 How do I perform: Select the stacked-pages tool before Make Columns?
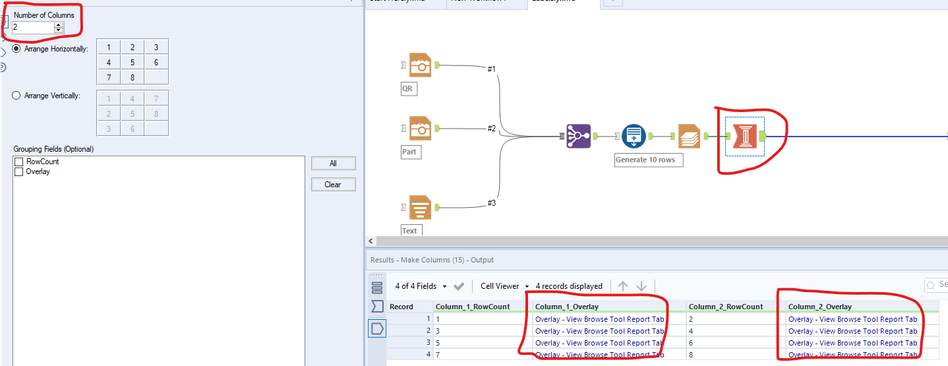pyautogui.click(x=689, y=136)
